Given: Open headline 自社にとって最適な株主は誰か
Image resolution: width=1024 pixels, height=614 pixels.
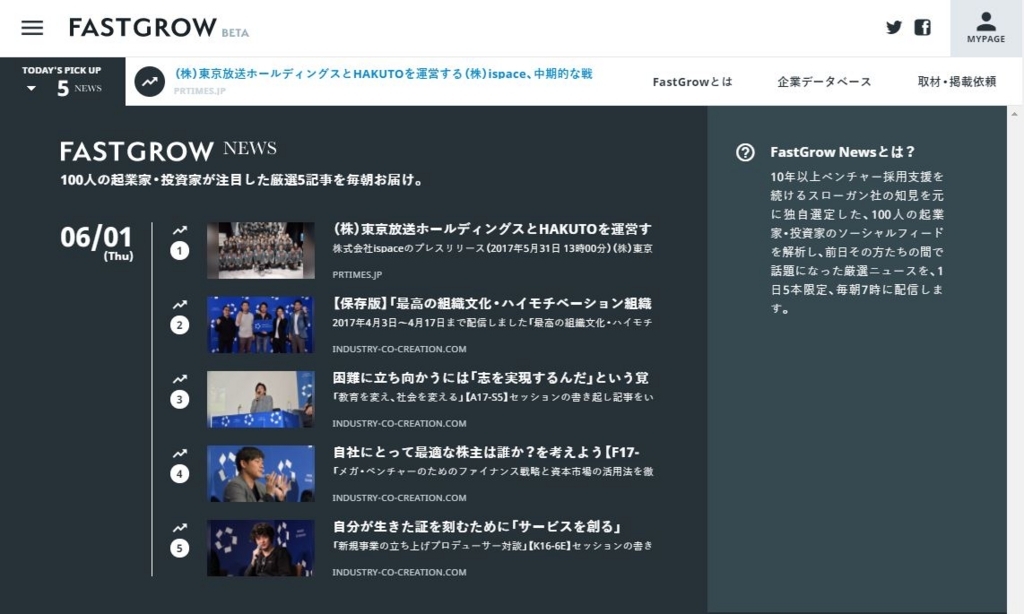Looking at the screenshot, I should (486, 453).
